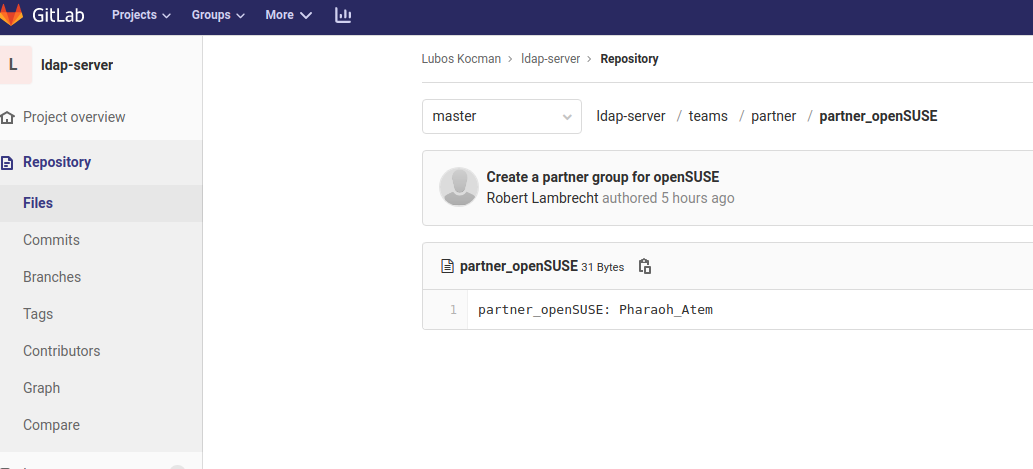Open the Projects dropdown menu
This screenshot has height=469, width=1033.
click(141, 14)
